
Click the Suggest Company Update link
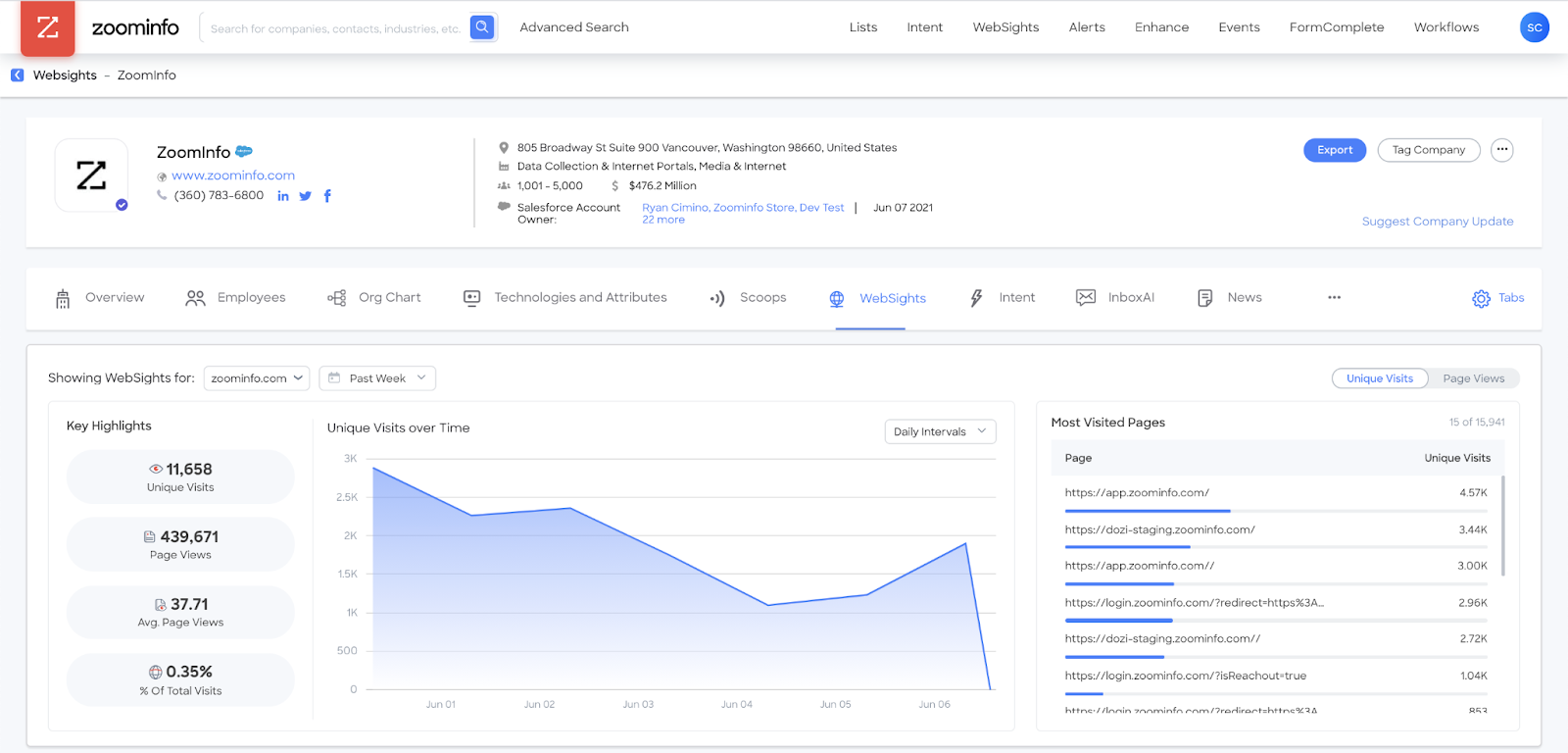click(1437, 222)
